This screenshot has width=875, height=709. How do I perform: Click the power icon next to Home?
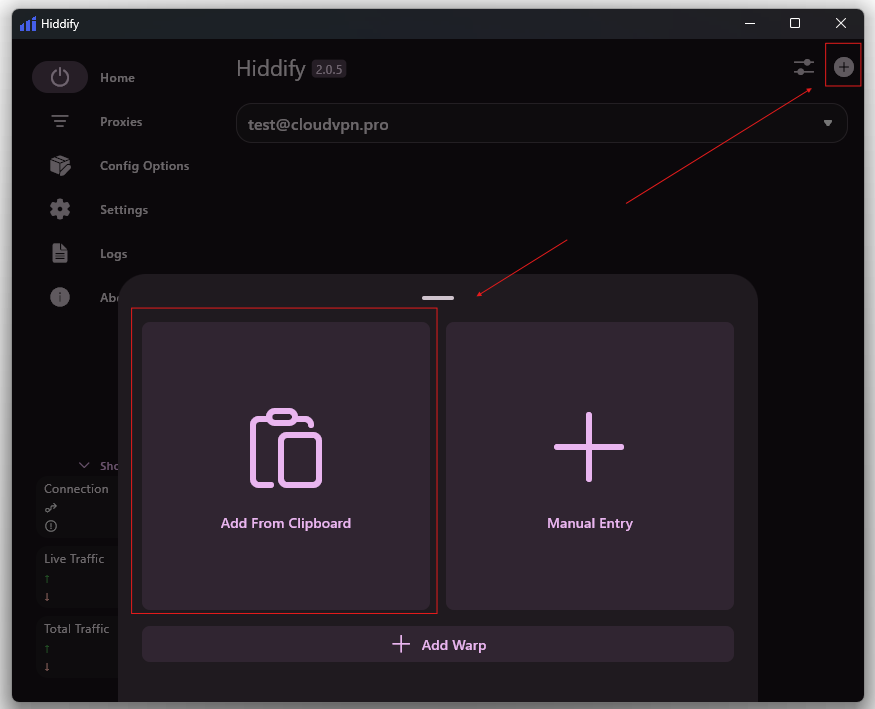tap(60, 77)
